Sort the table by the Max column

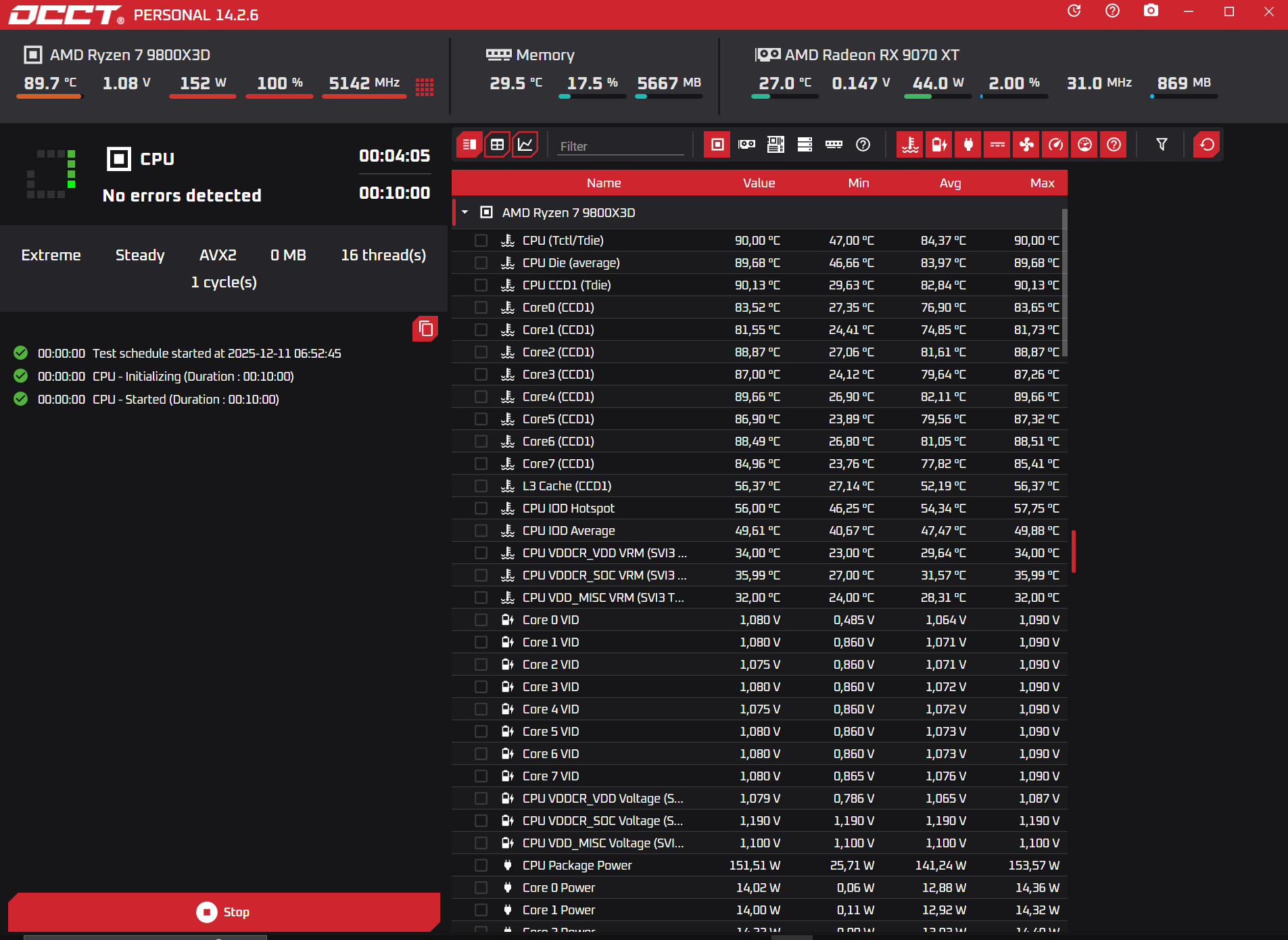1041,183
